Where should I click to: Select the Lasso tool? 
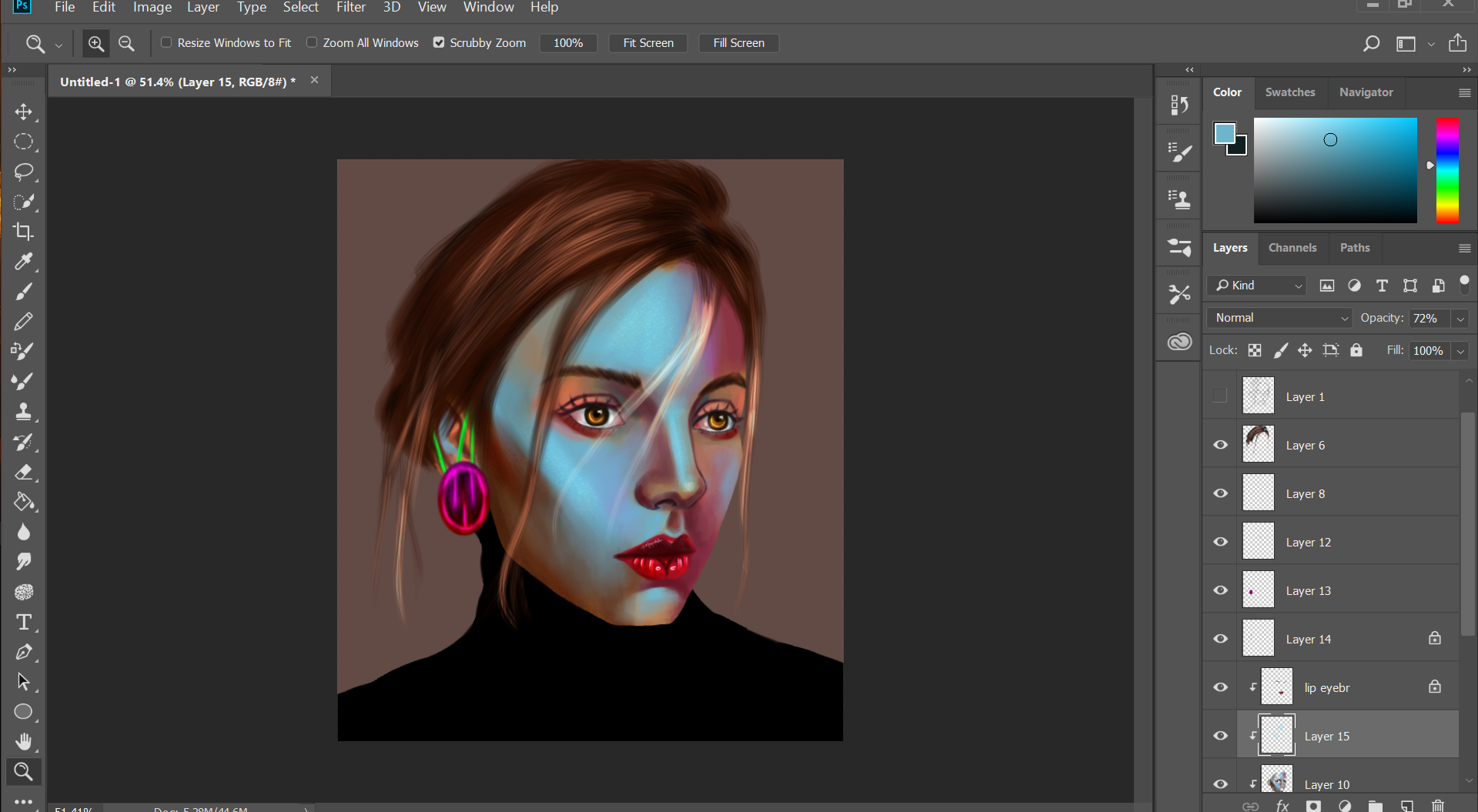24,172
